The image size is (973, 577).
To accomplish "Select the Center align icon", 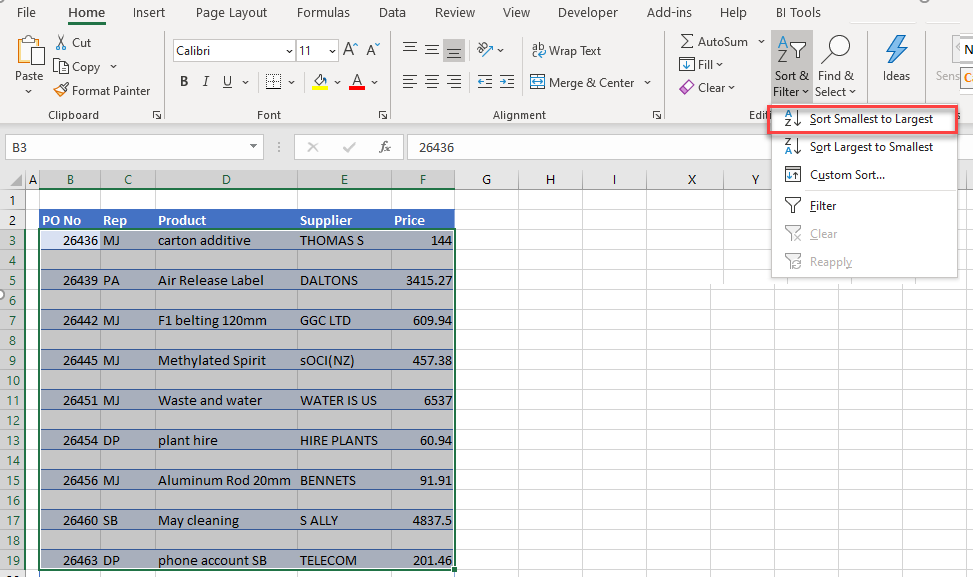I will (x=432, y=82).
